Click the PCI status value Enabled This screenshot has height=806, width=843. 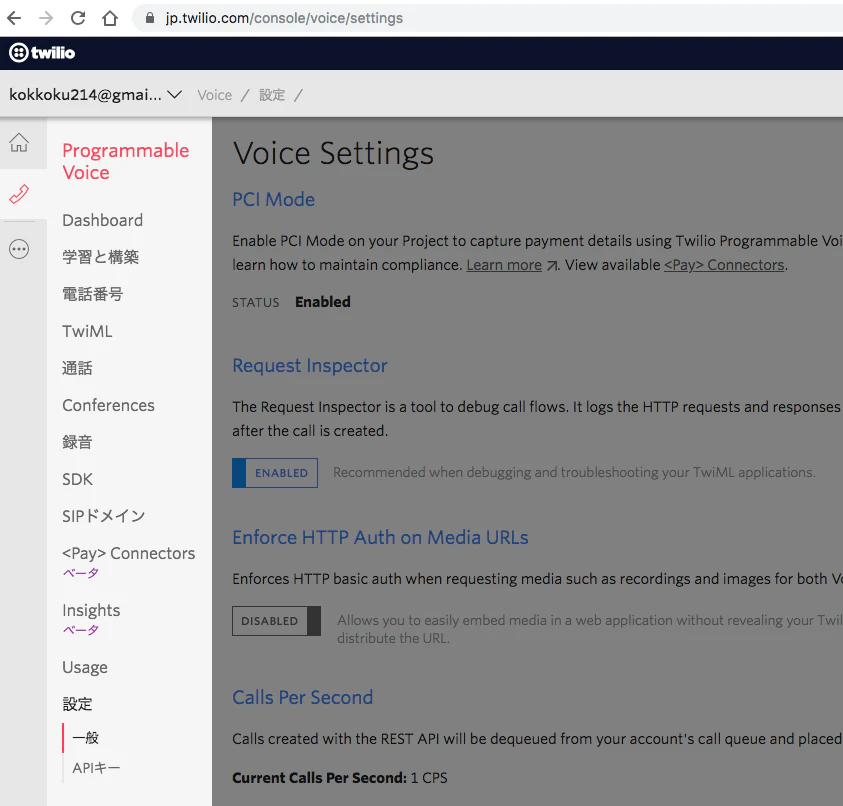[323, 302]
